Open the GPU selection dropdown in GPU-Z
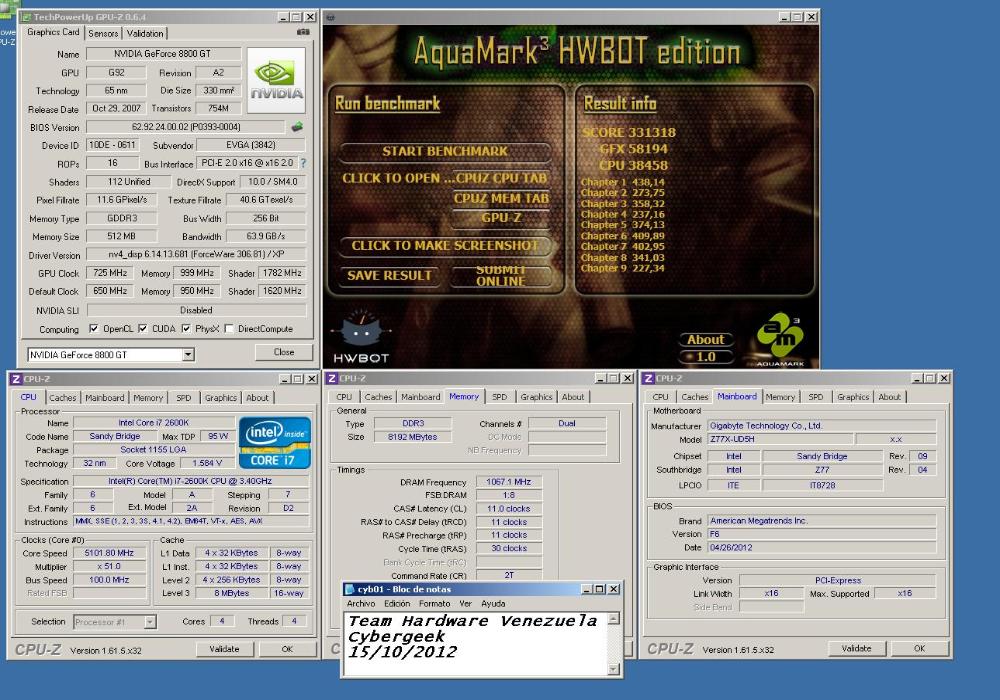 188,354
